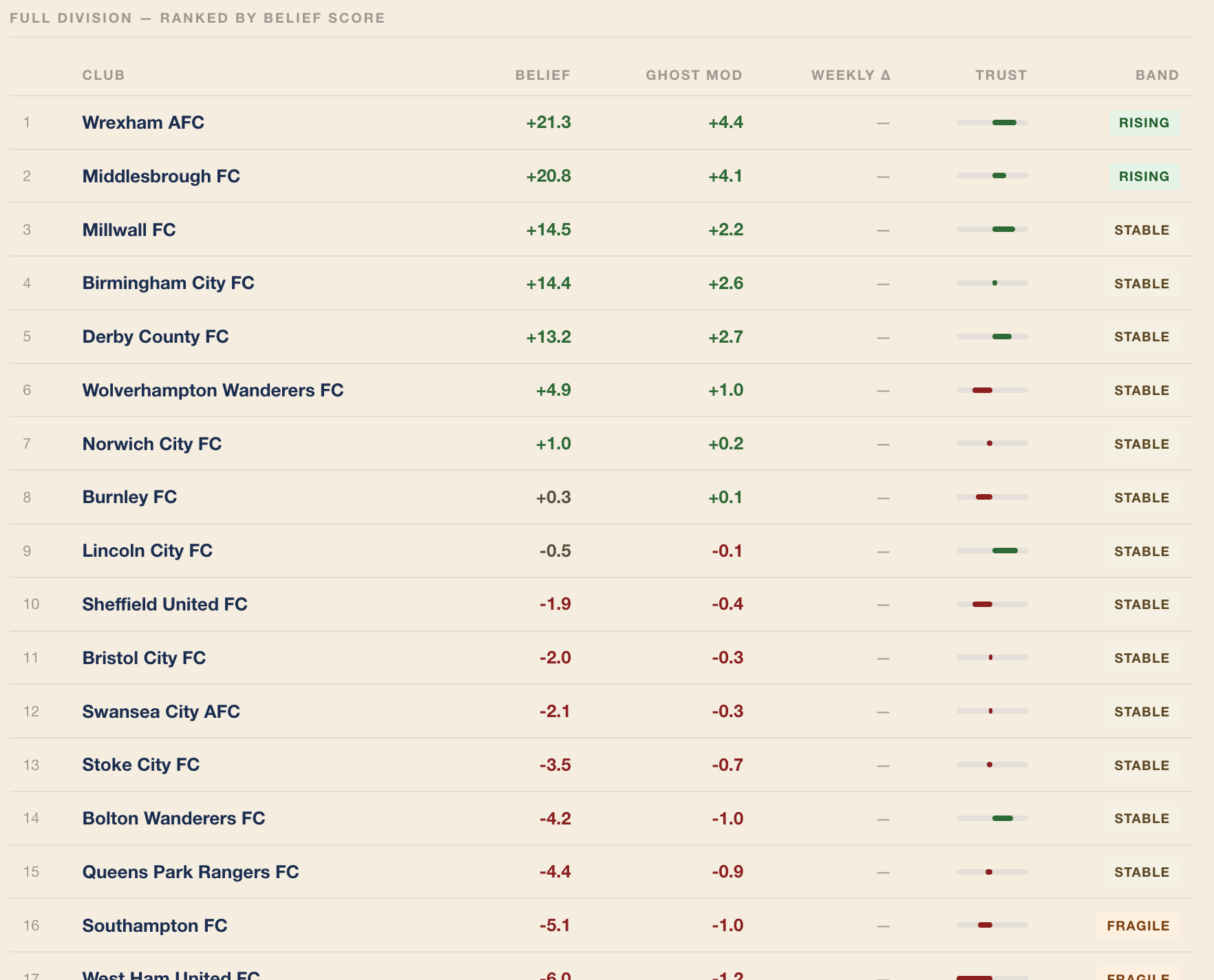Open Wolverhampton Wanderers FC entry
Screen dimensions: 1214x980
point(213,390)
